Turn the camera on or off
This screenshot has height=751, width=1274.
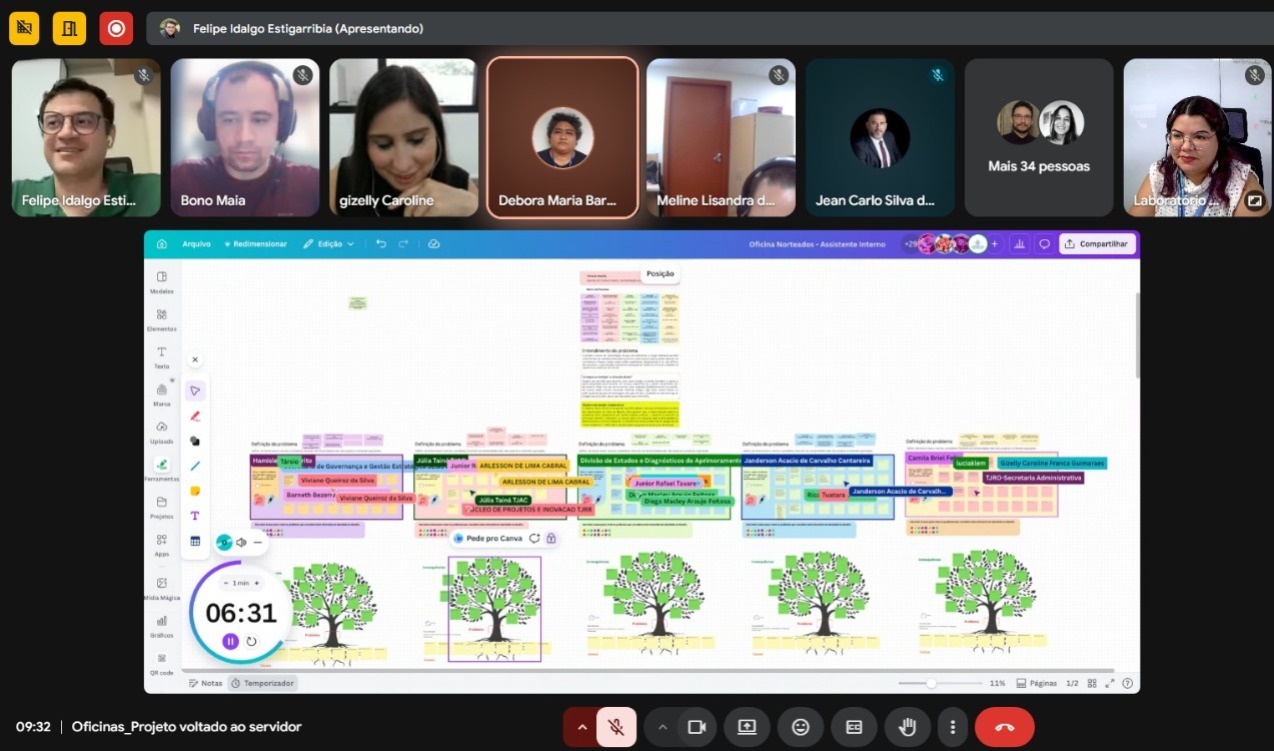pyautogui.click(x=697, y=727)
